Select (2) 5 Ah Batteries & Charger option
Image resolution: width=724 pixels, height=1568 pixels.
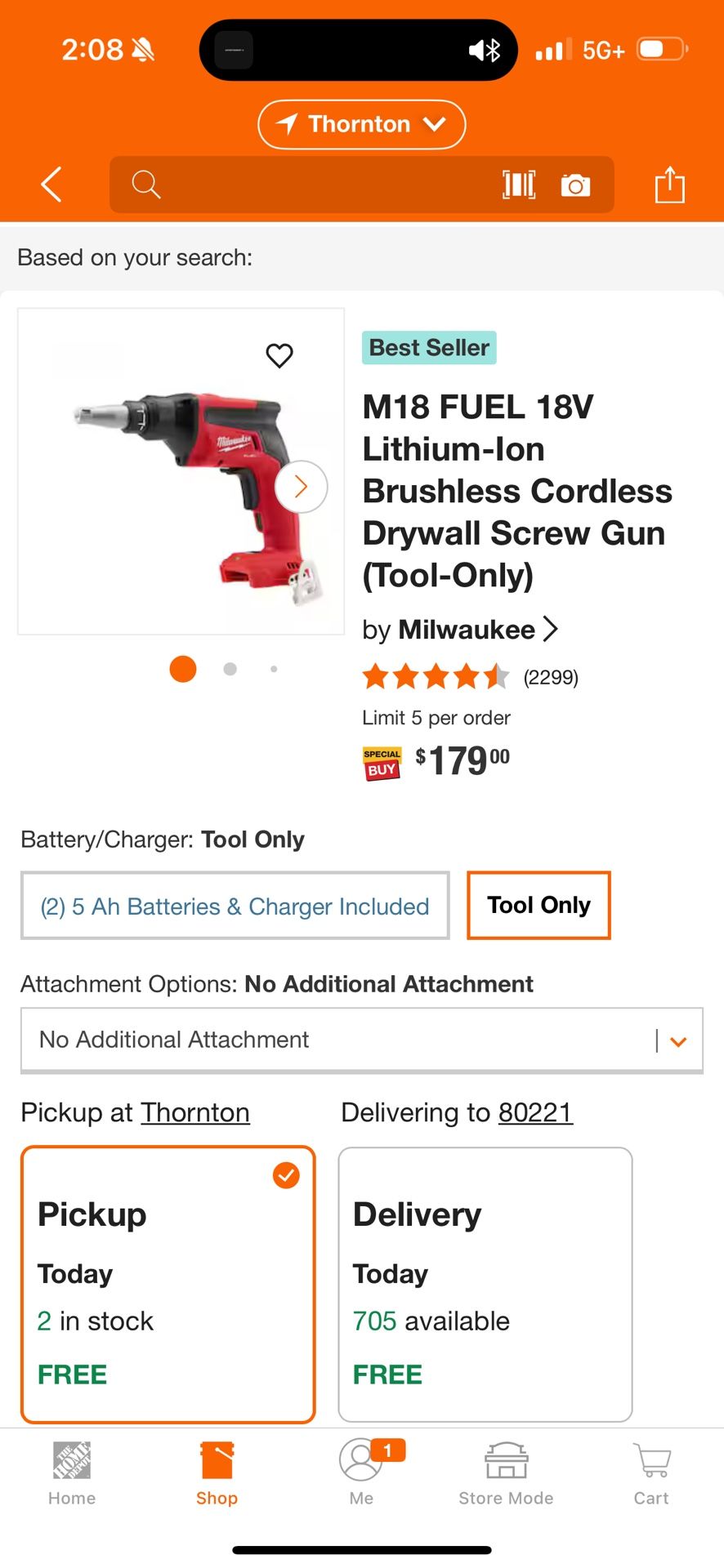pyautogui.click(x=235, y=906)
